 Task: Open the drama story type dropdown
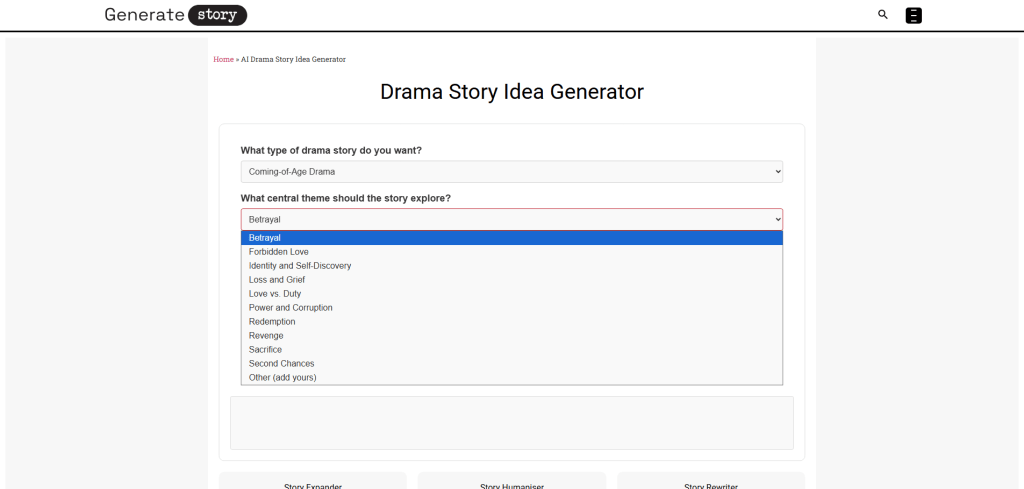[511, 172]
